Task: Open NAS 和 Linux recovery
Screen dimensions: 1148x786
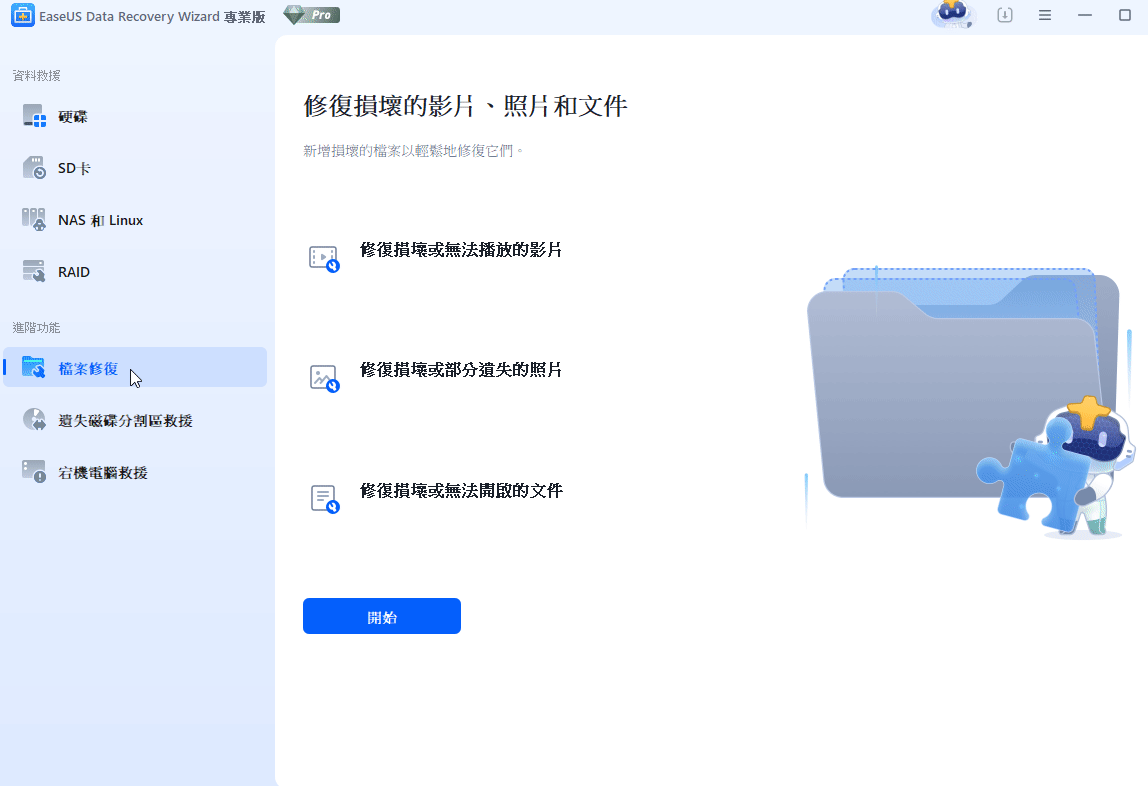Action: click(x=135, y=220)
